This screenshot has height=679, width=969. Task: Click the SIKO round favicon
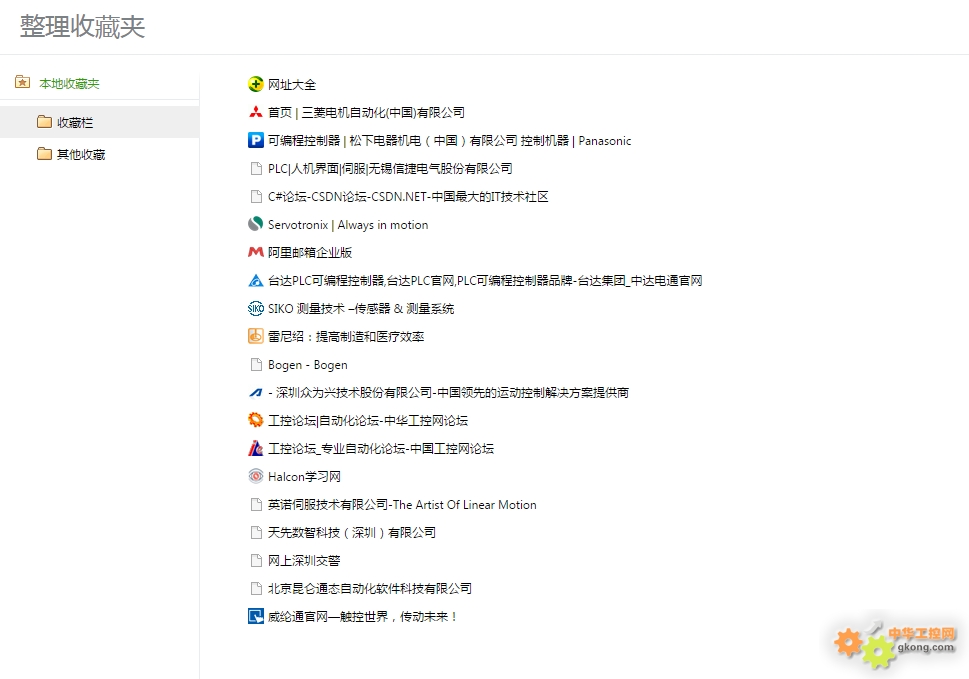click(255, 308)
